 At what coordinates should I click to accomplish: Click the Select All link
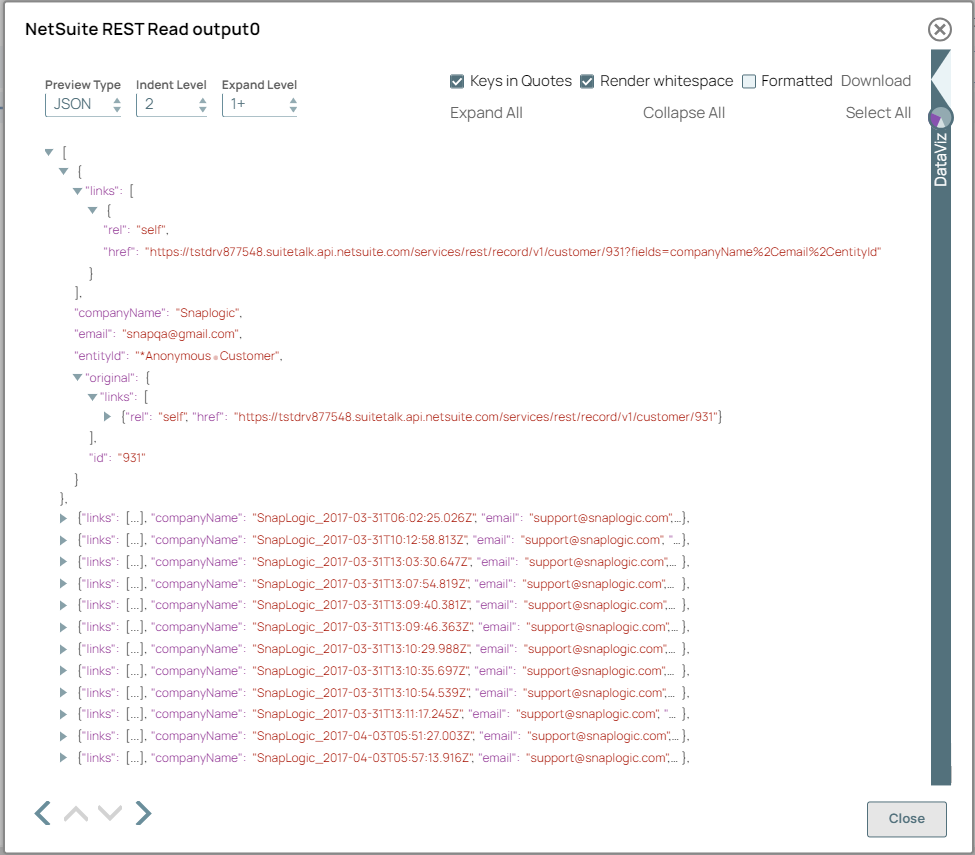[878, 112]
